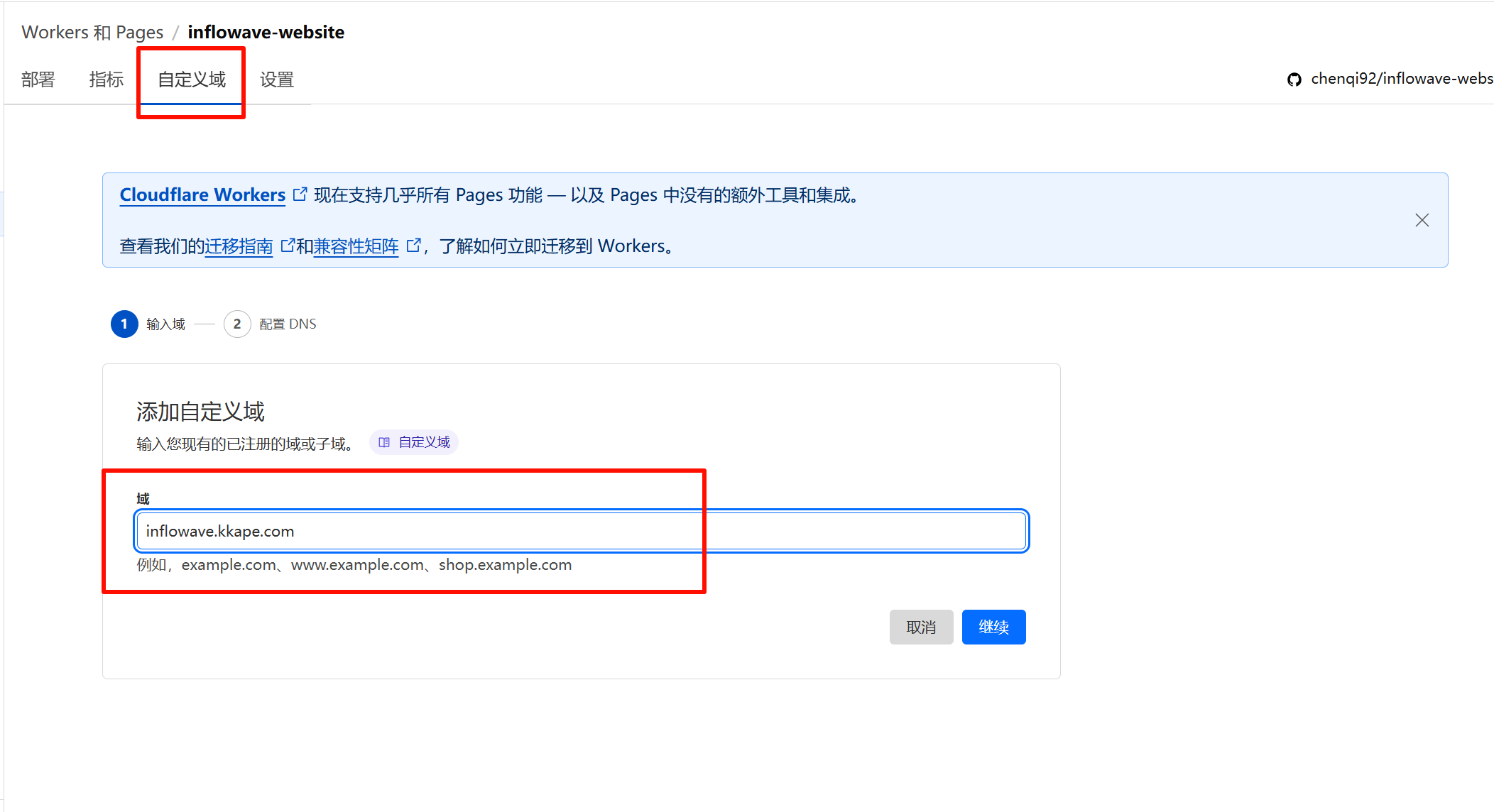Viewport: 1494px width, 812px height.
Task: Select the 自定义域 tab
Action: (x=192, y=79)
